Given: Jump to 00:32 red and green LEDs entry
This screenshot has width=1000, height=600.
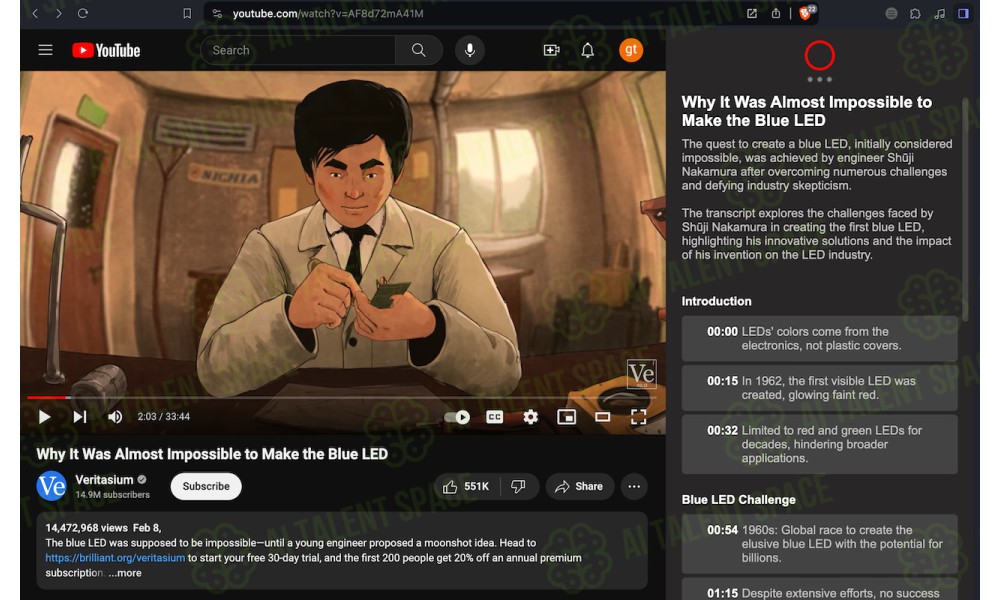Looking at the screenshot, I should 820,444.
